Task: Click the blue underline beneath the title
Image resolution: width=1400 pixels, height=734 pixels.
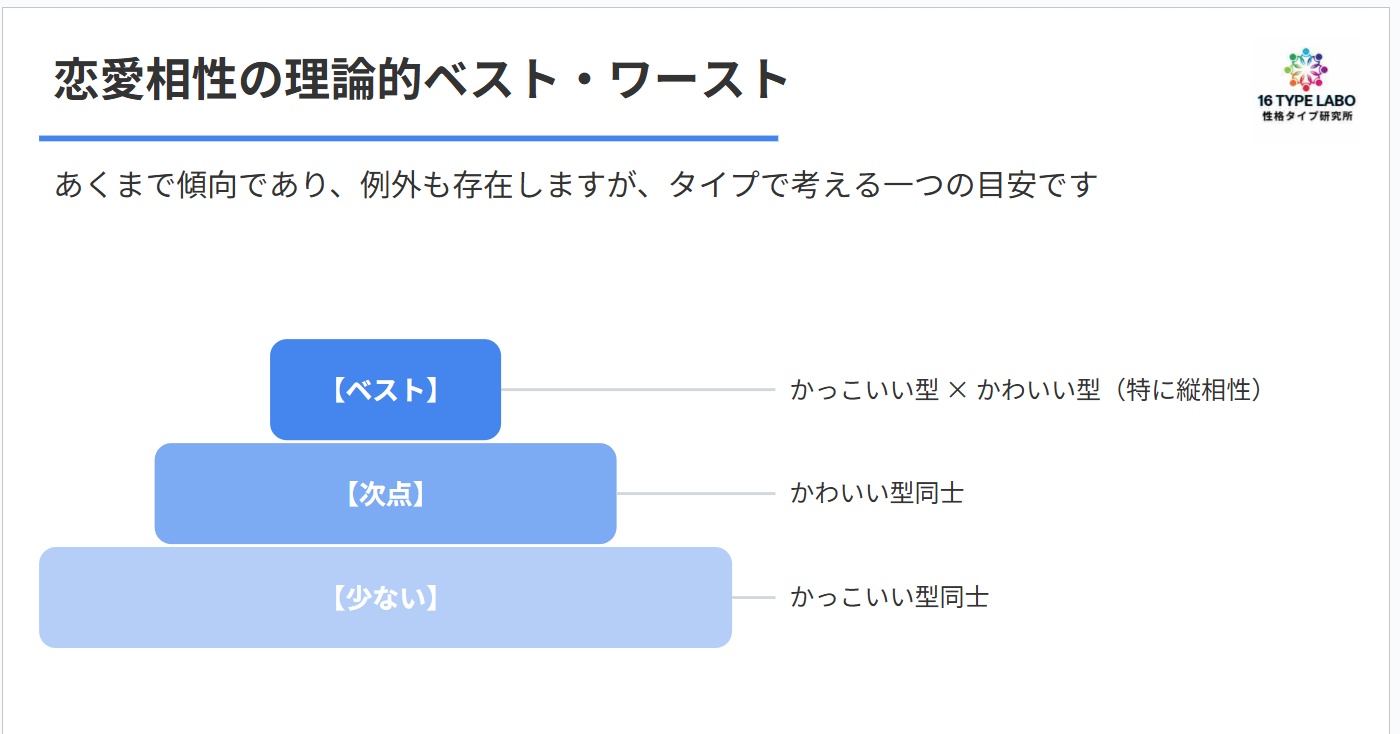Action: point(408,138)
